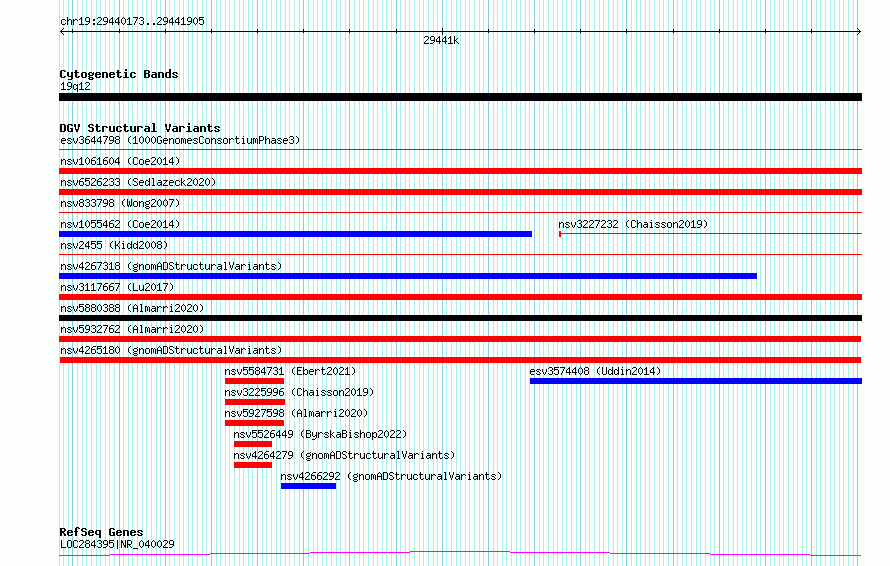
Task: Click the red bar under nsv3225996
Action: click(x=255, y=402)
